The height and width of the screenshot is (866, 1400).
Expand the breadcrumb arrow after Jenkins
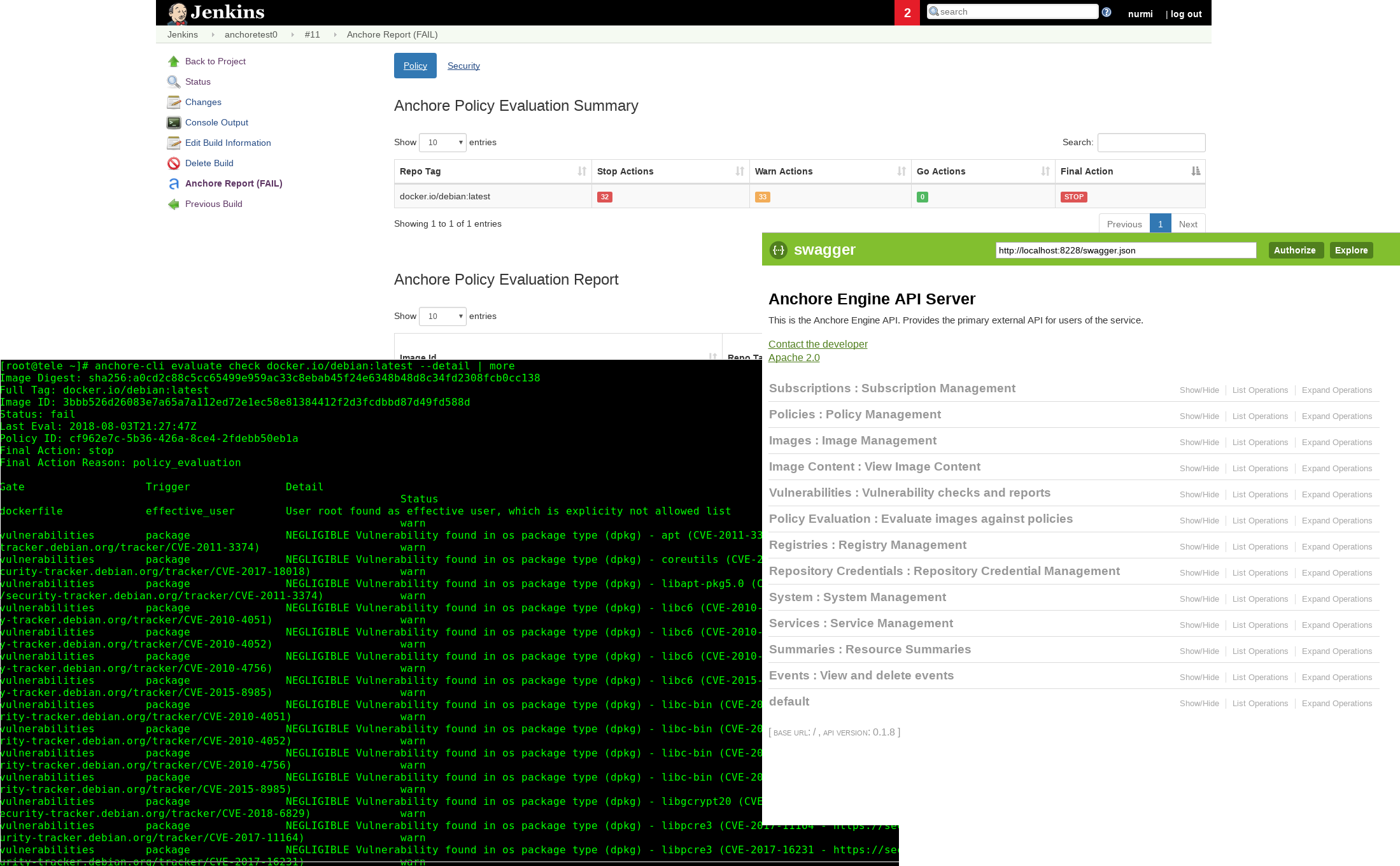213,34
